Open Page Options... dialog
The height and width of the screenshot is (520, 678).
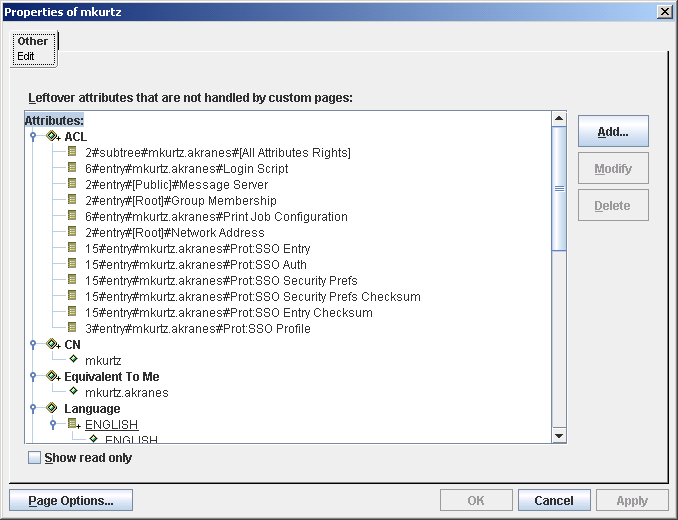[x=71, y=501]
